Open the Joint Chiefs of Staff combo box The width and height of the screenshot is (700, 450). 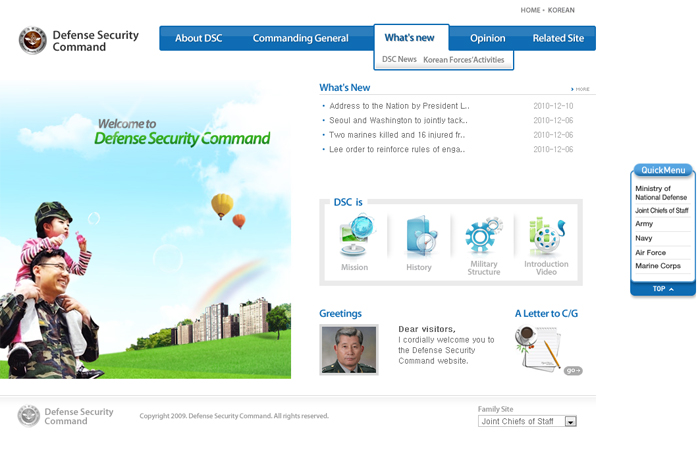pos(520,422)
